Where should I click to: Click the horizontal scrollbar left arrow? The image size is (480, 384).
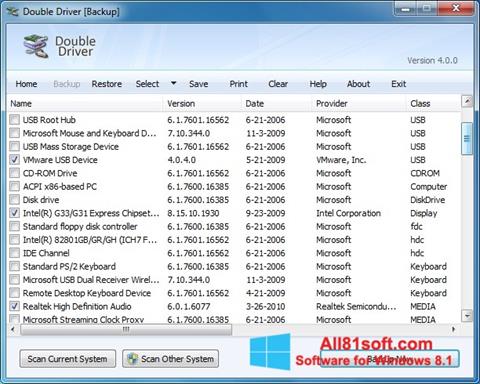pyautogui.click(x=13, y=329)
